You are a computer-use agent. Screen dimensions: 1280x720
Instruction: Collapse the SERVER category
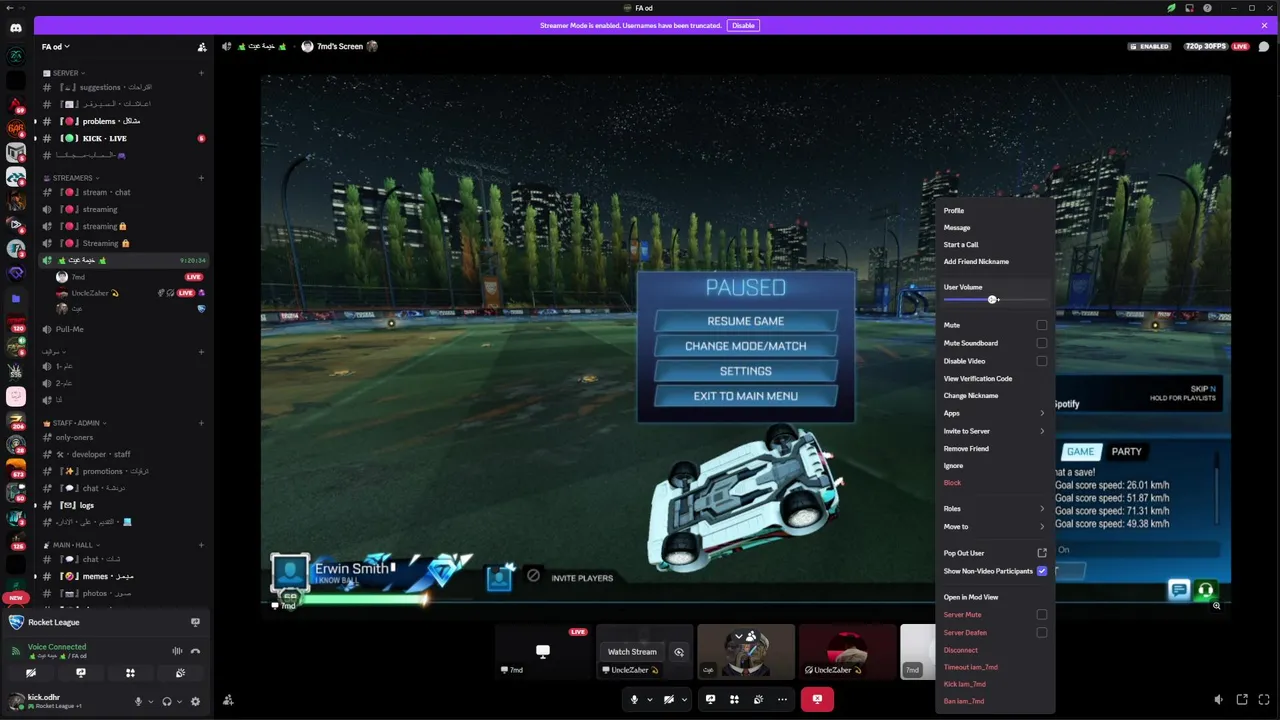click(64, 73)
